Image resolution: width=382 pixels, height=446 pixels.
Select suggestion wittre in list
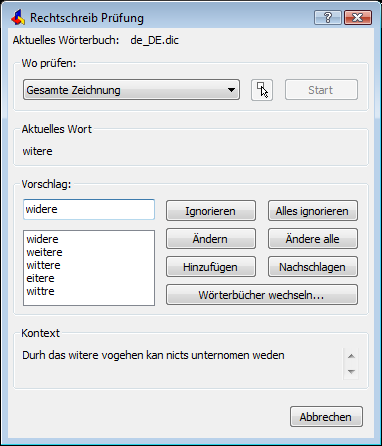pos(41,291)
